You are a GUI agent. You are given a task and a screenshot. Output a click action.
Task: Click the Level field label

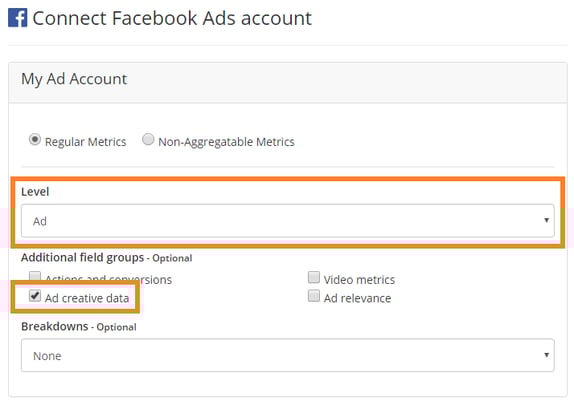35,192
